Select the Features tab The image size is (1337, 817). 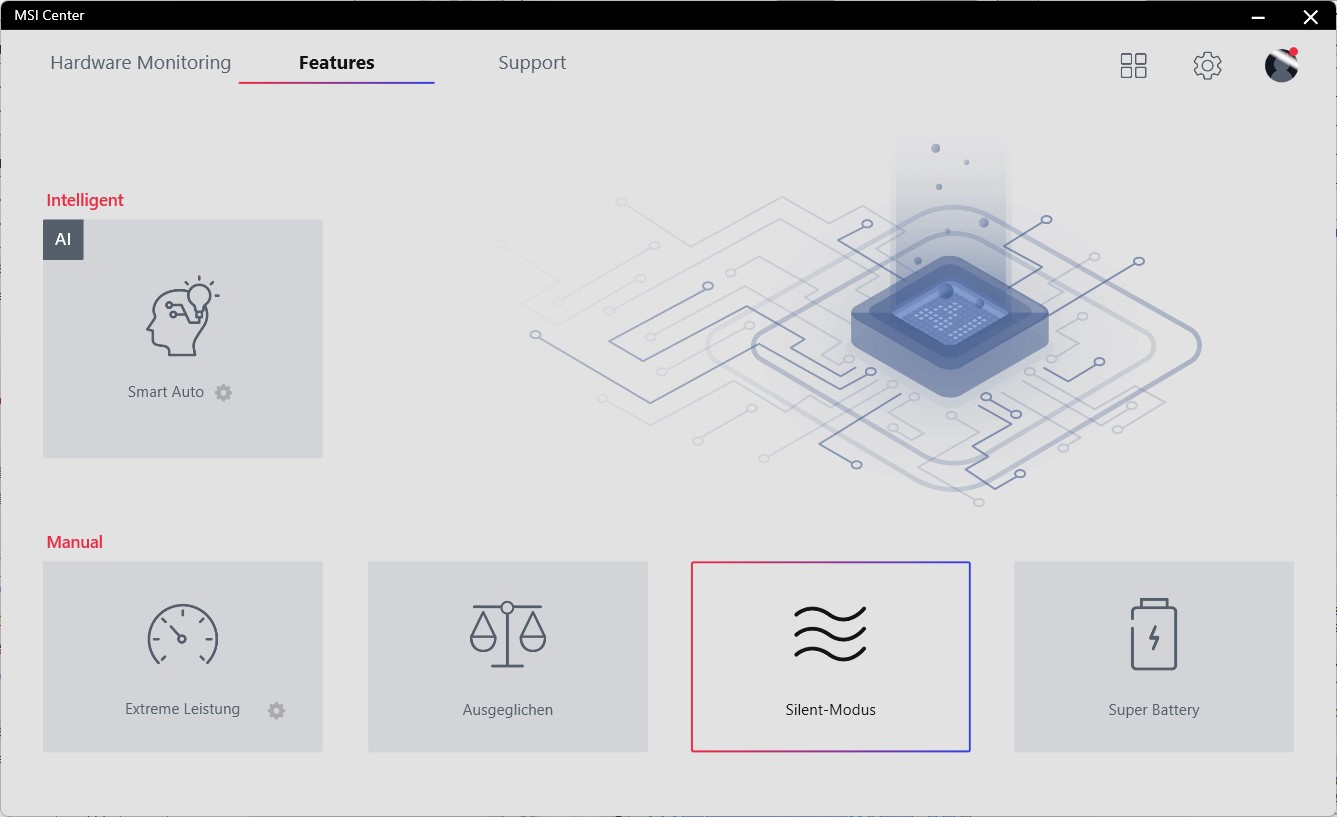pos(336,63)
